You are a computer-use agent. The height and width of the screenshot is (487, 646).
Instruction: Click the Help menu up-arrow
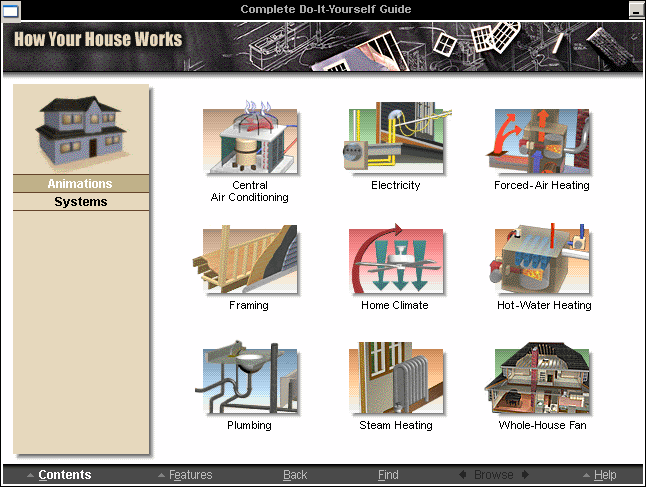[586, 475]
